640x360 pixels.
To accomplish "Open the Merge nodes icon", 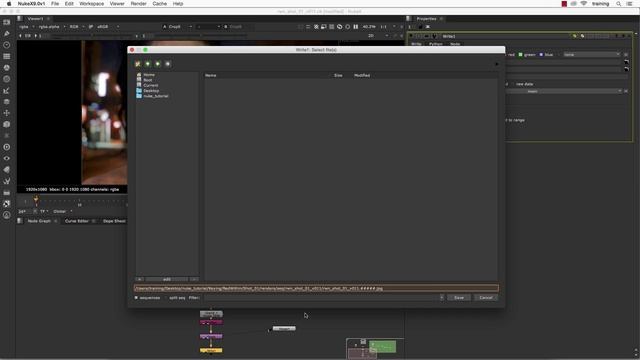I will pos(7,102).
